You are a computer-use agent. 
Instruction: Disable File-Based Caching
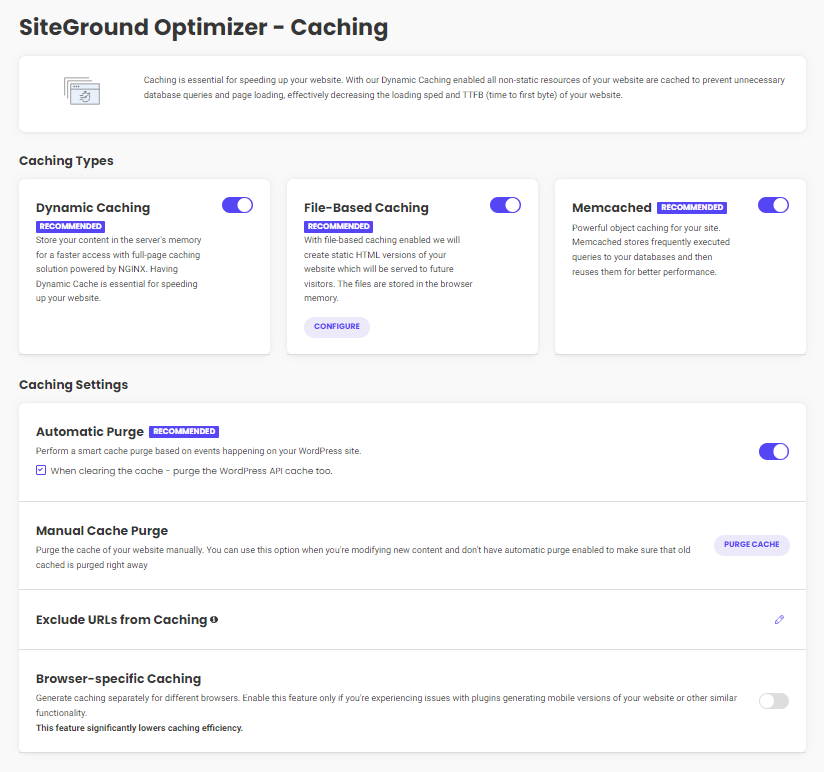coord(505,204)
